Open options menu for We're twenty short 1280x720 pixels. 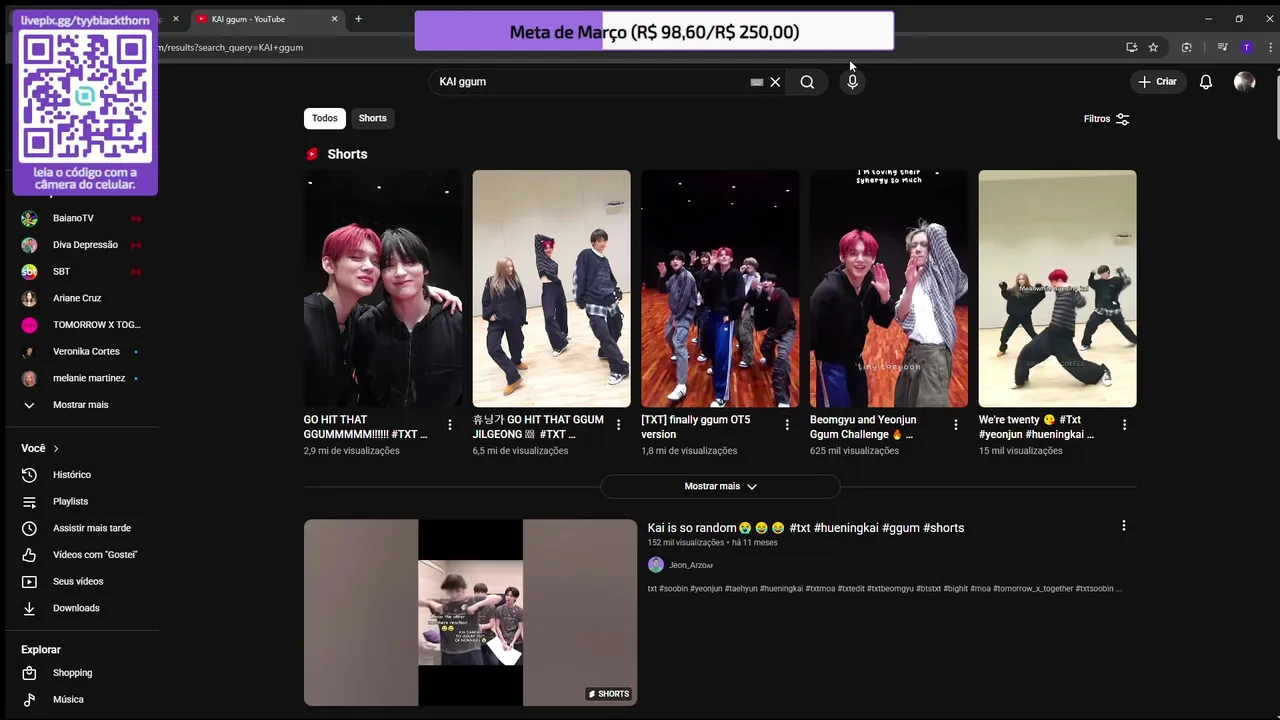[1124, 425]
